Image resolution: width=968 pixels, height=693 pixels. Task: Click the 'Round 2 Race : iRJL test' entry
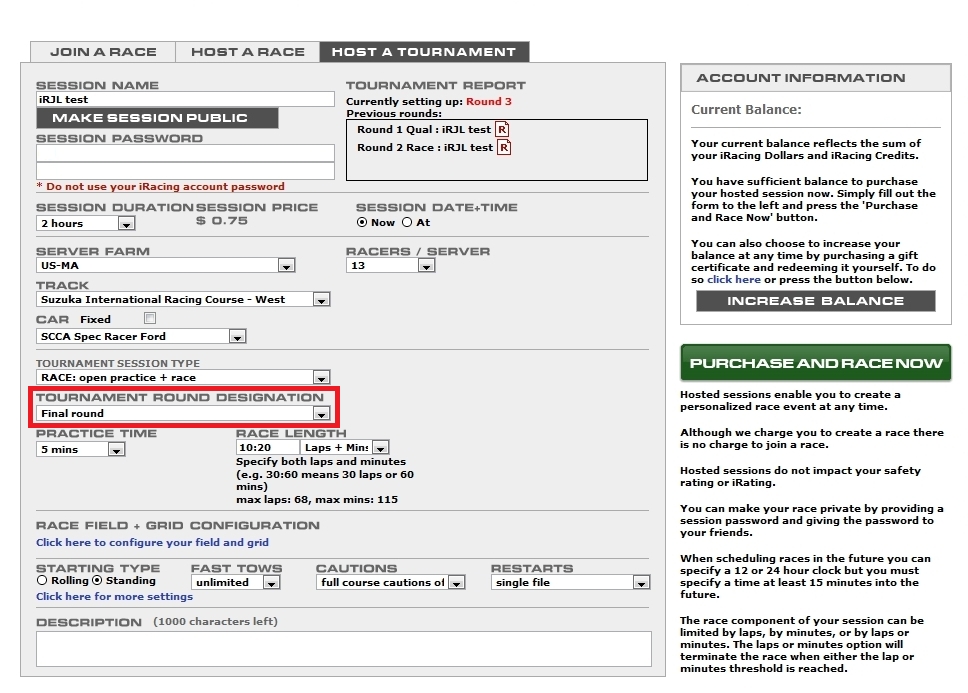425,147
